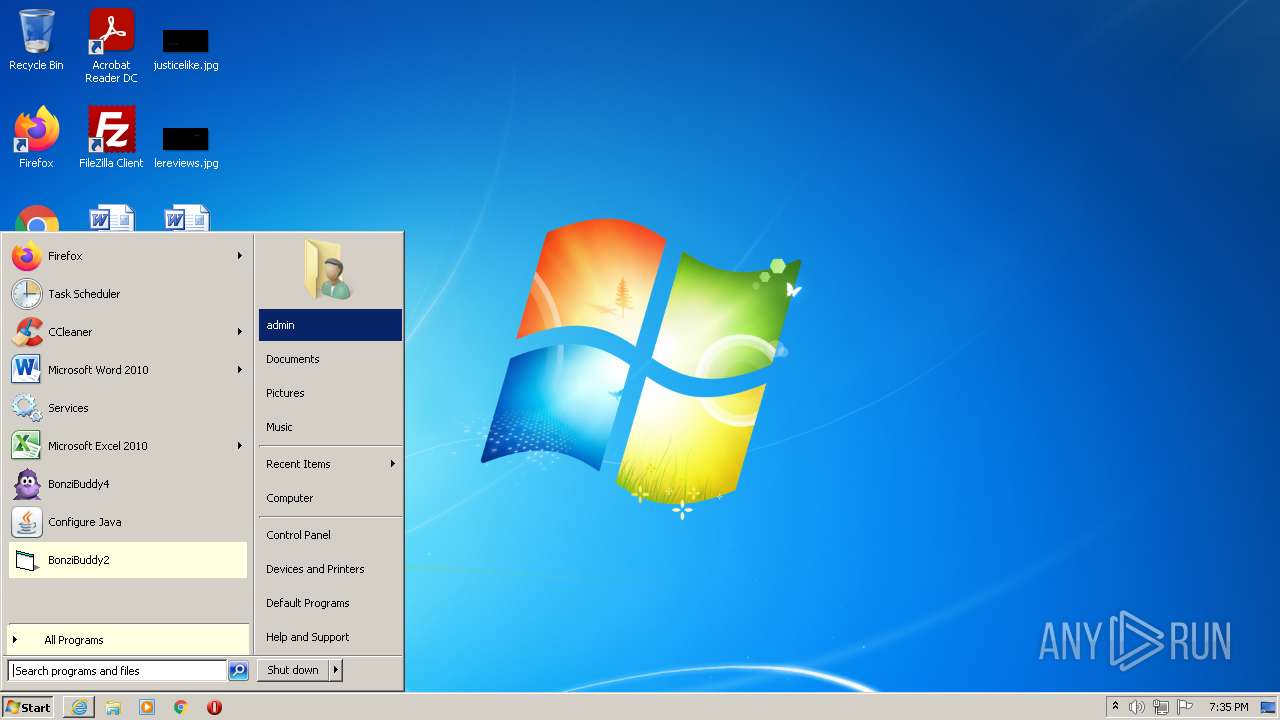The height and width of the screenshot is (720, 1280).
Task: Expand Recent Items submenu
Action: click(330, 464)
